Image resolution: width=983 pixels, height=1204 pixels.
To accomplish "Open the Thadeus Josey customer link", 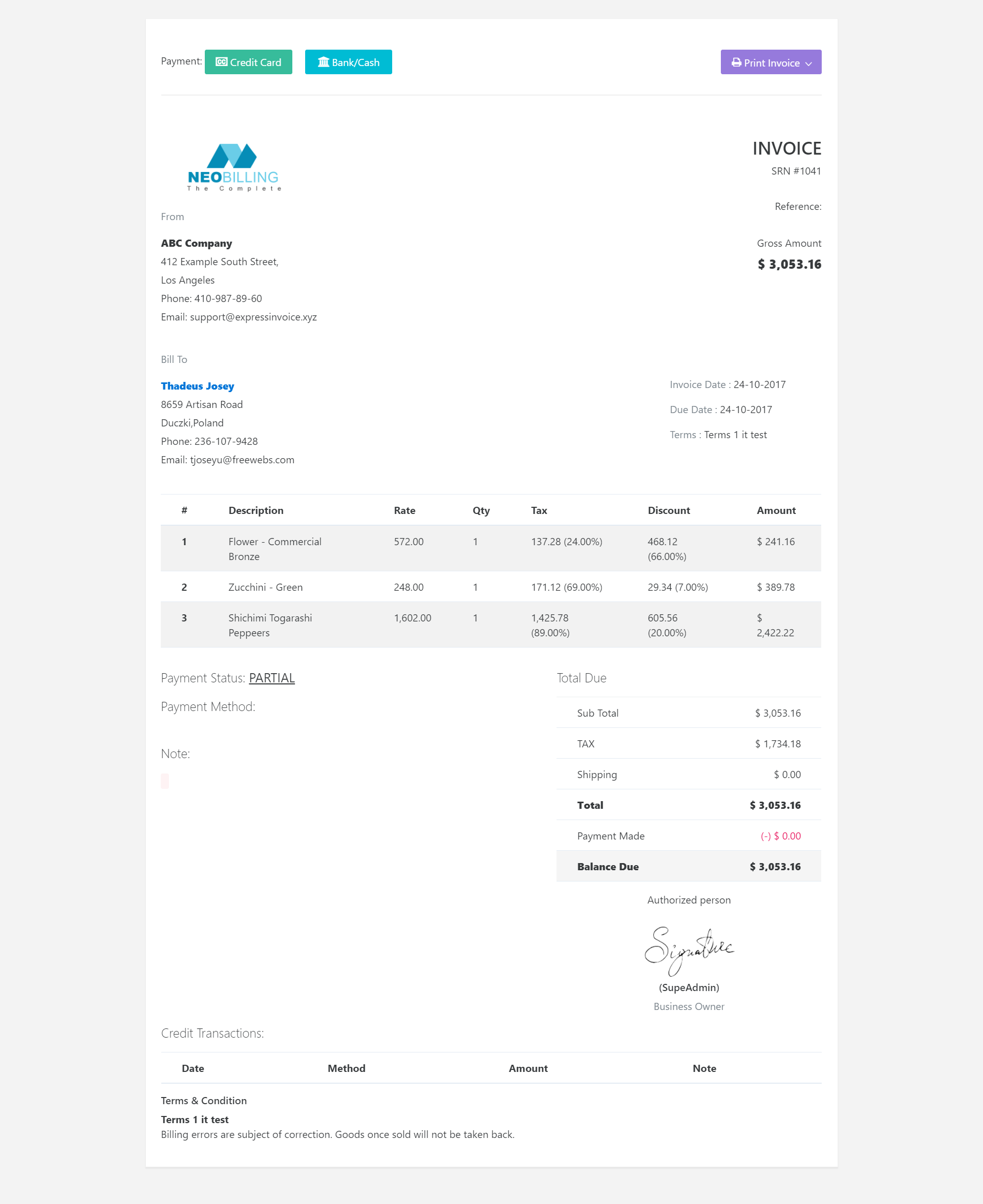I will click(x=197, y=386).
